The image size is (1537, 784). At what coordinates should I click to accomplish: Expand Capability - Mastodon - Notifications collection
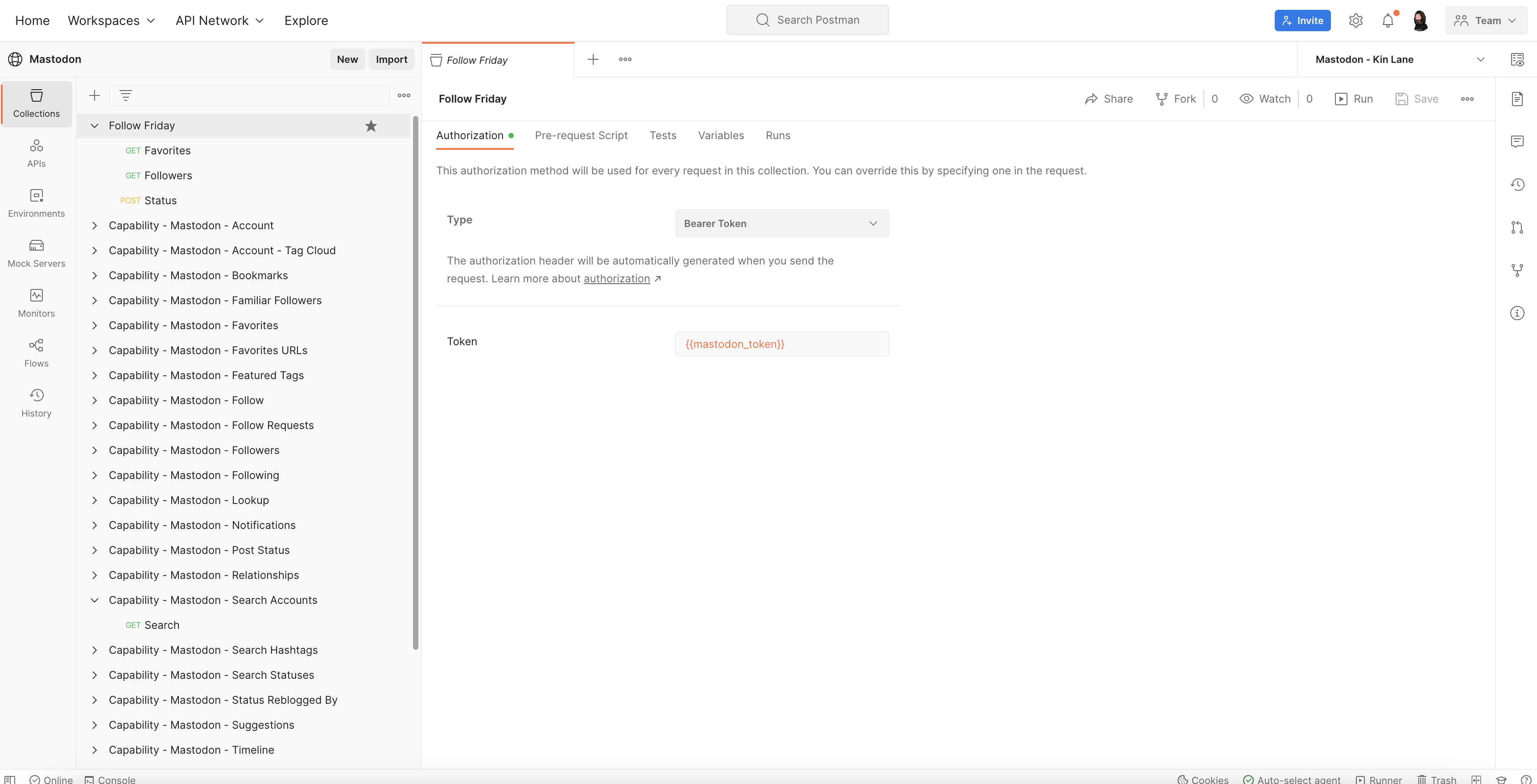pyautogui.click(x=94, y=525)
